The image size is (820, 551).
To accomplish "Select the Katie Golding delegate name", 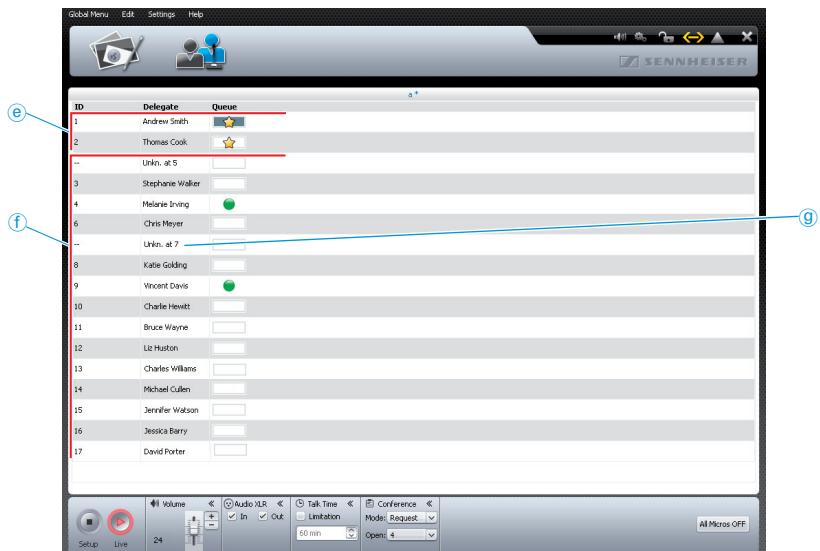I will pyautogui.click(x=165, y=265).
